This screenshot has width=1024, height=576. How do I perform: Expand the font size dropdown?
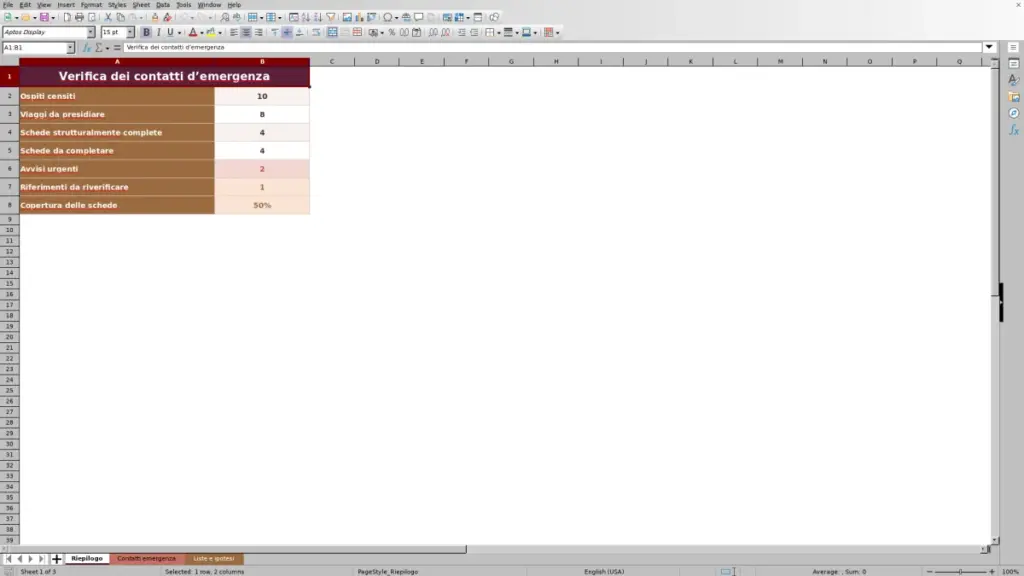click(x=131, y=32)
